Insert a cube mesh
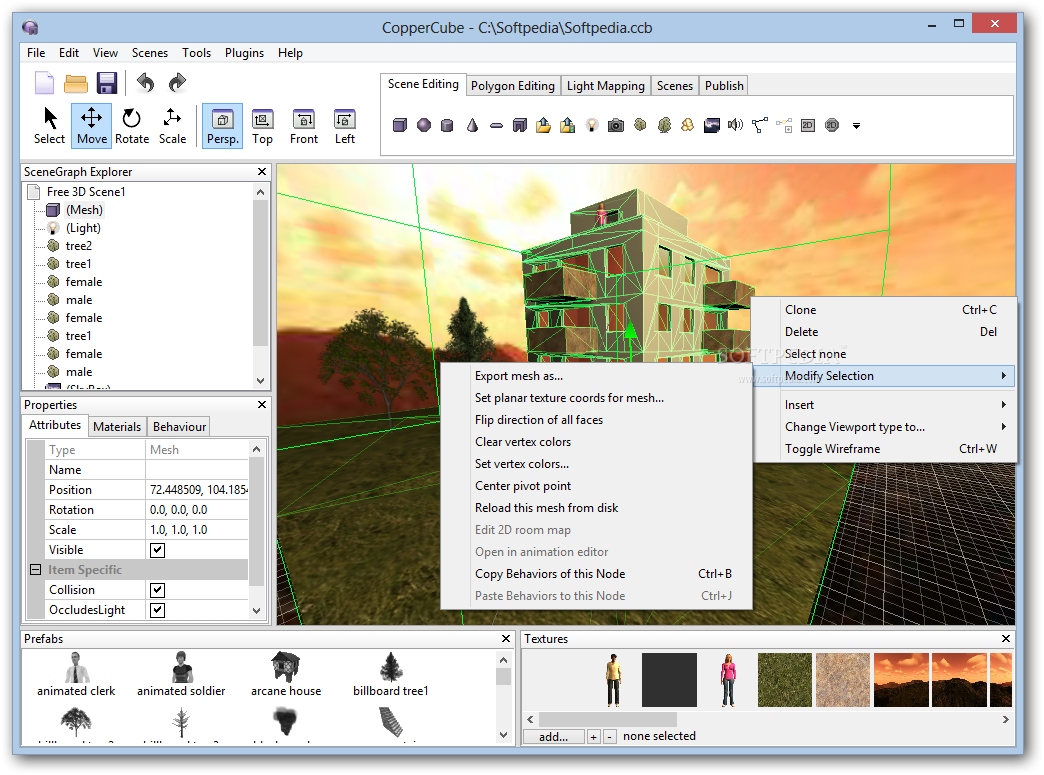Screen dimensions: 1044x775 [x=399, y=125]
